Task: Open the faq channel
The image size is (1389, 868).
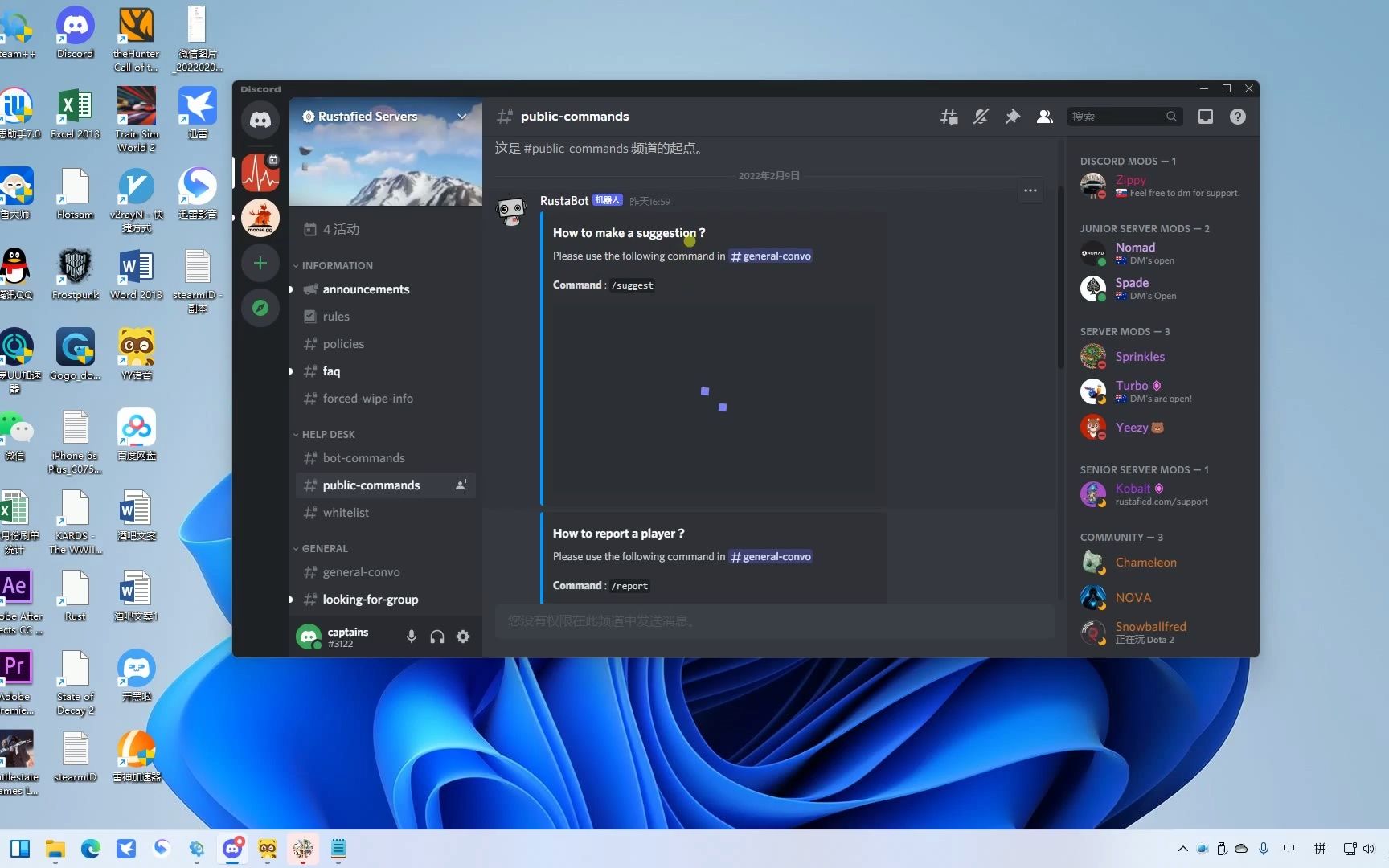Action: tap(386, 371)
